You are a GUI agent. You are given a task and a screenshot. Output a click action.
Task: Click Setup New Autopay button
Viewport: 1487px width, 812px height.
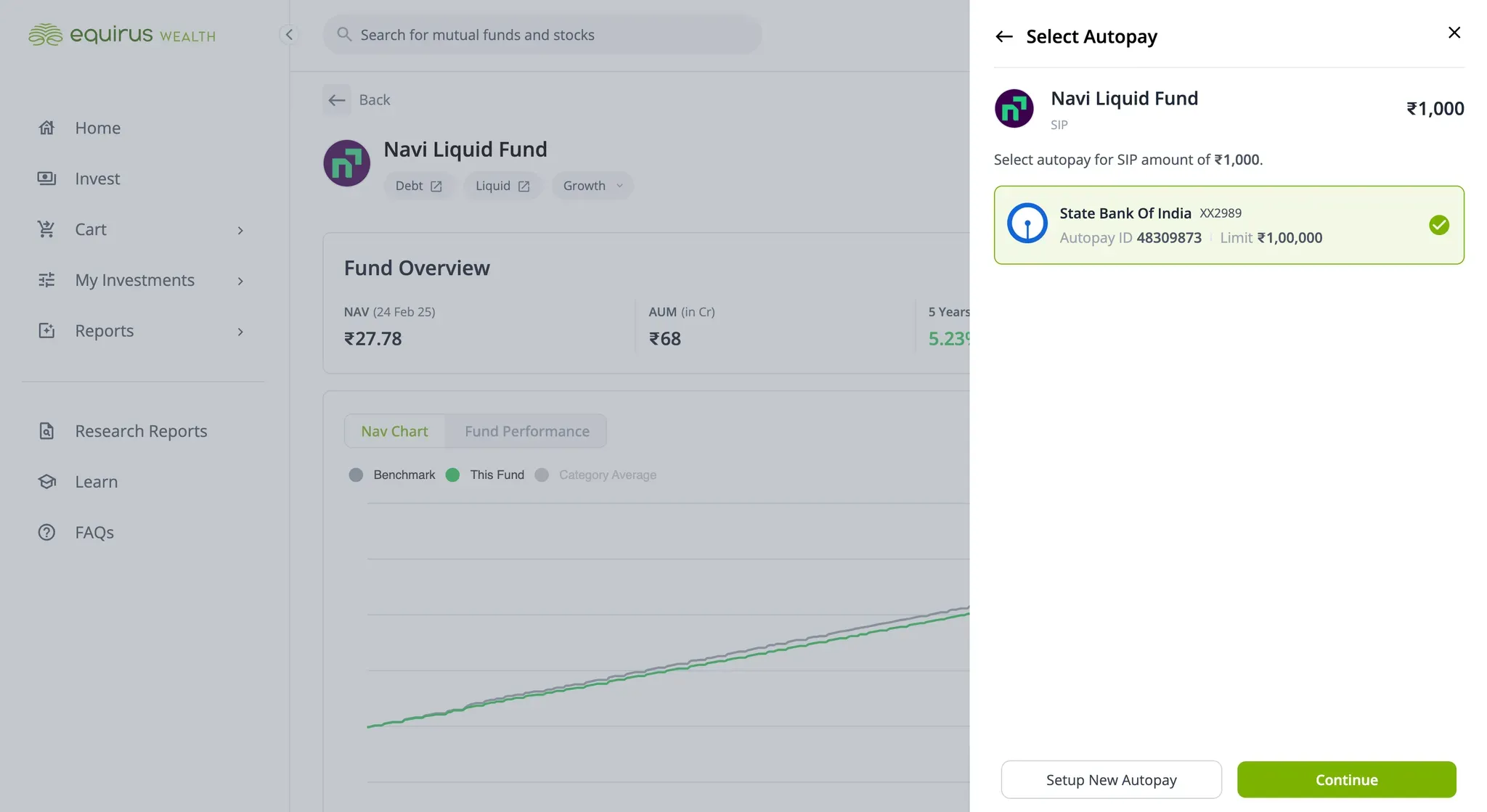1111,779
